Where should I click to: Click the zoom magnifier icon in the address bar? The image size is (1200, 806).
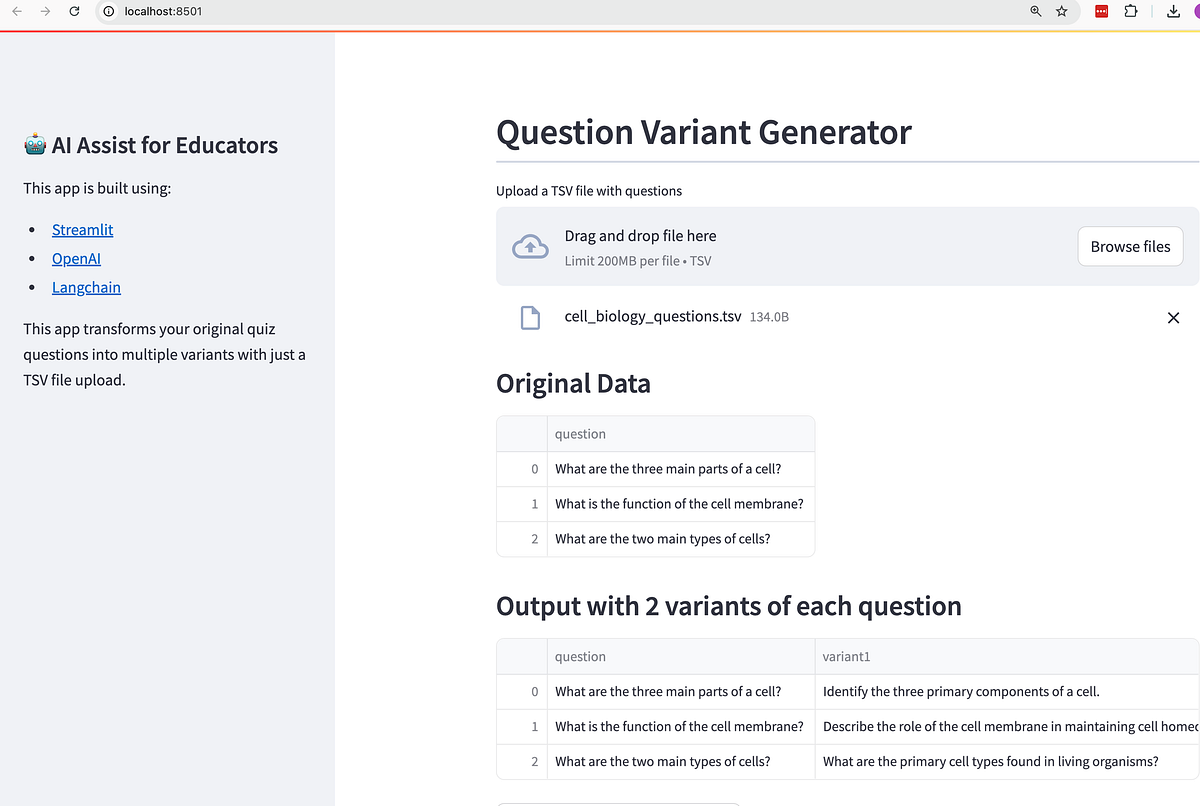pos(1035,12)
